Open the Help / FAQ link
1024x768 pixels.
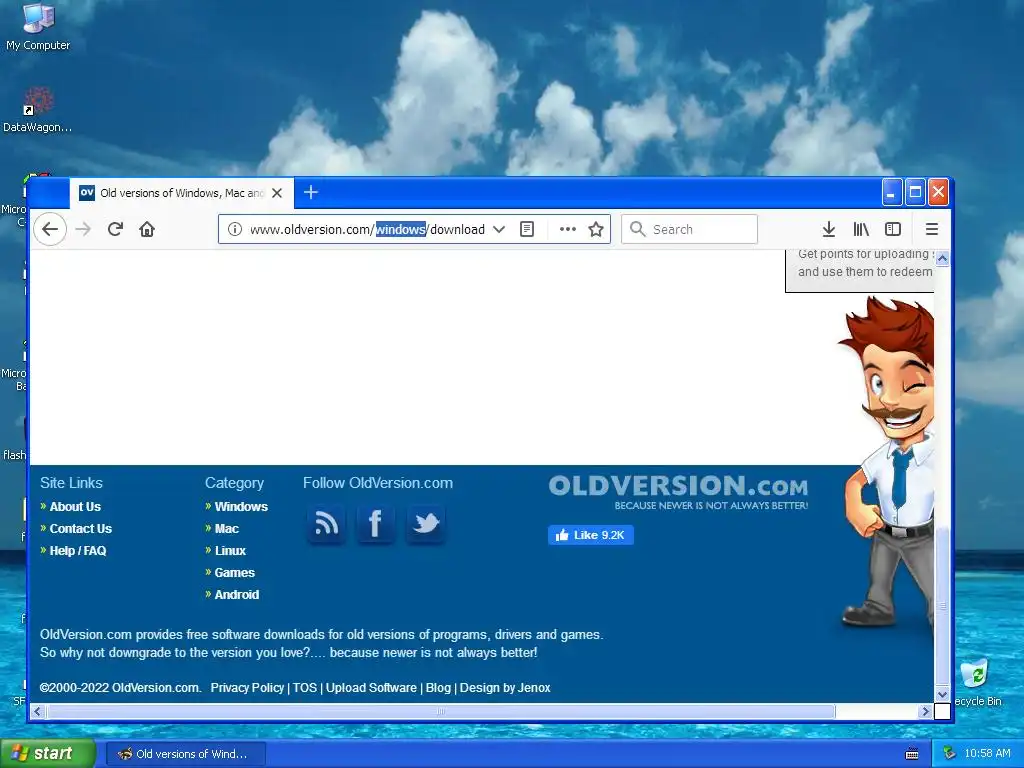point(78,551)
